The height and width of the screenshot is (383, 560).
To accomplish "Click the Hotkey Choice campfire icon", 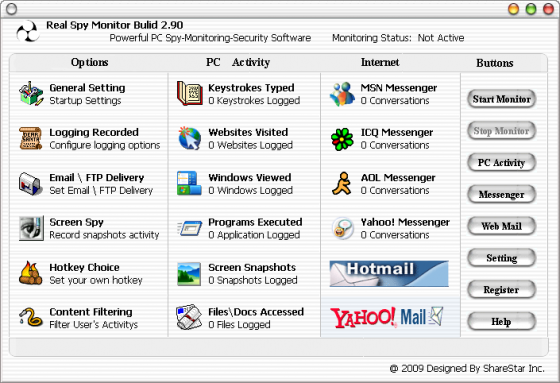I will point(30,273).
